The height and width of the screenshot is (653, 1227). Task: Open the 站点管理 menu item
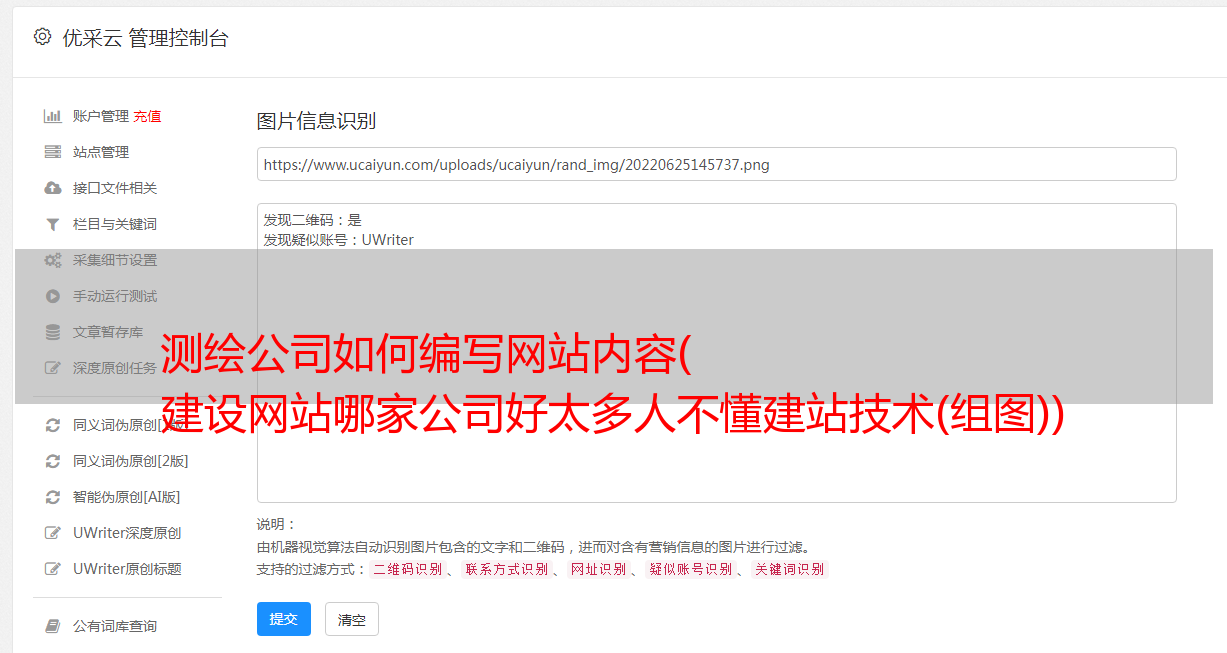point(101,152)
